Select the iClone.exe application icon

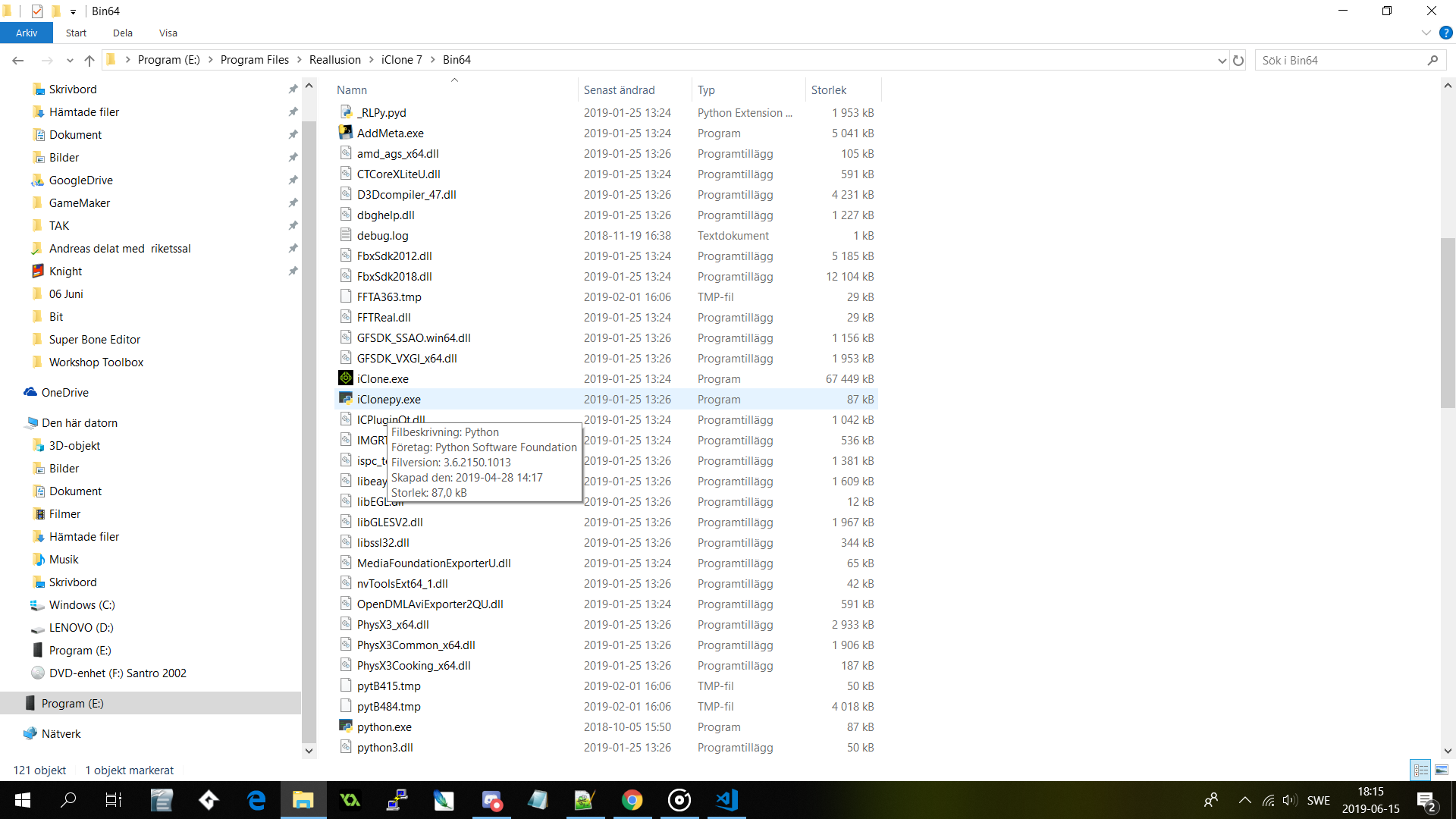click(x=346, y=378)
